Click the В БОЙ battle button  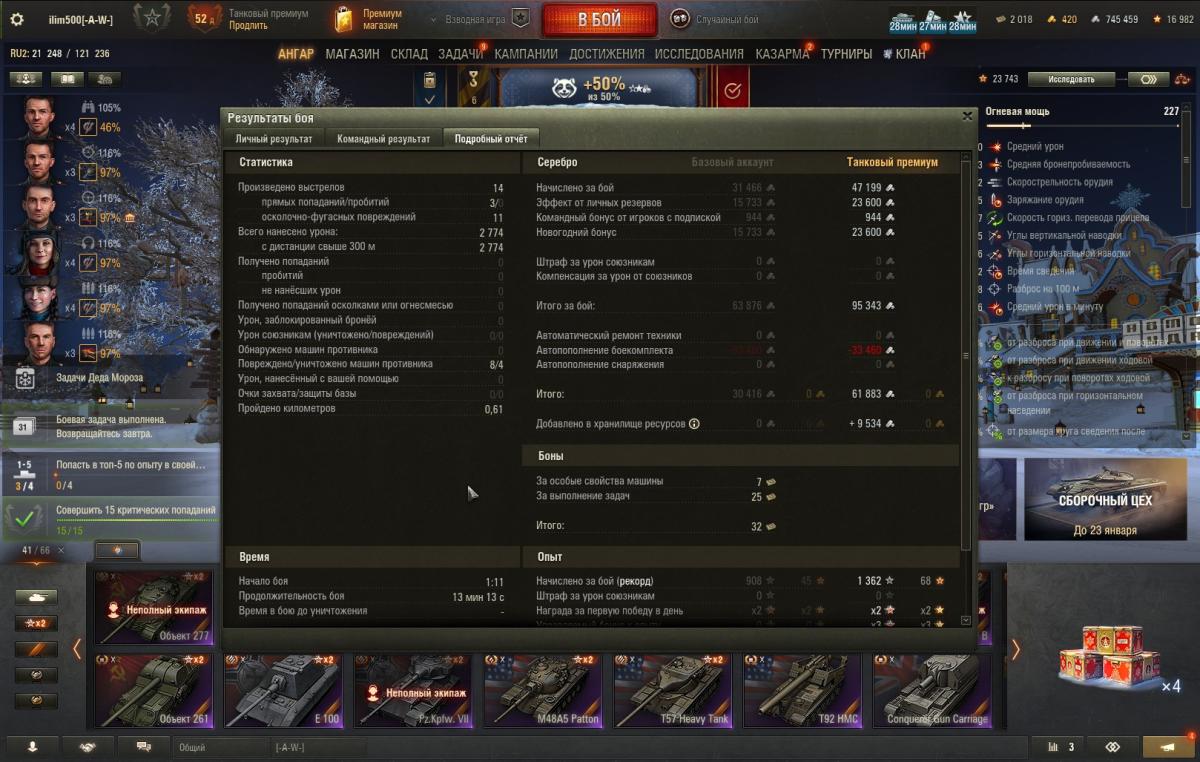[600, 20]
